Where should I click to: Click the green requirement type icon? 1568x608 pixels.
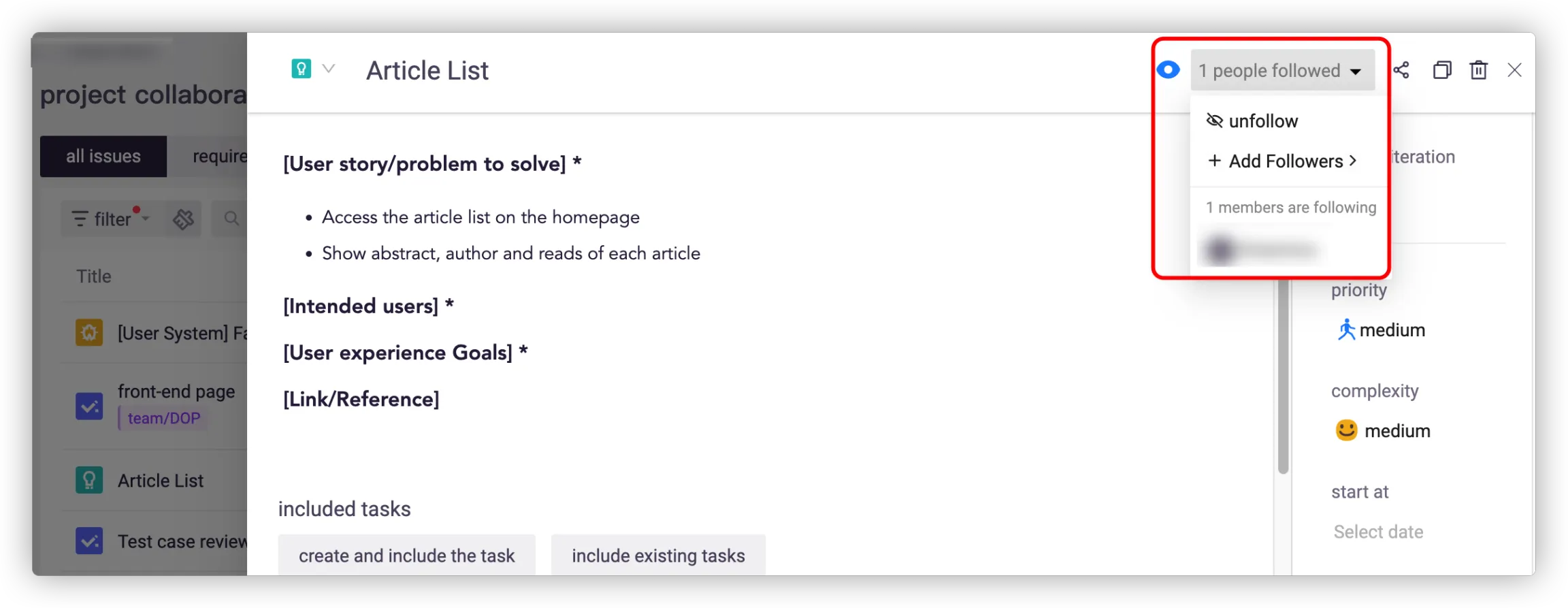point(301,69)
